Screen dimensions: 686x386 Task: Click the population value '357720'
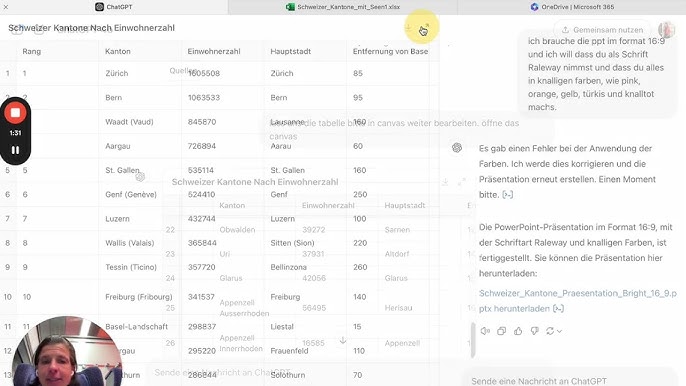point(202,267)
